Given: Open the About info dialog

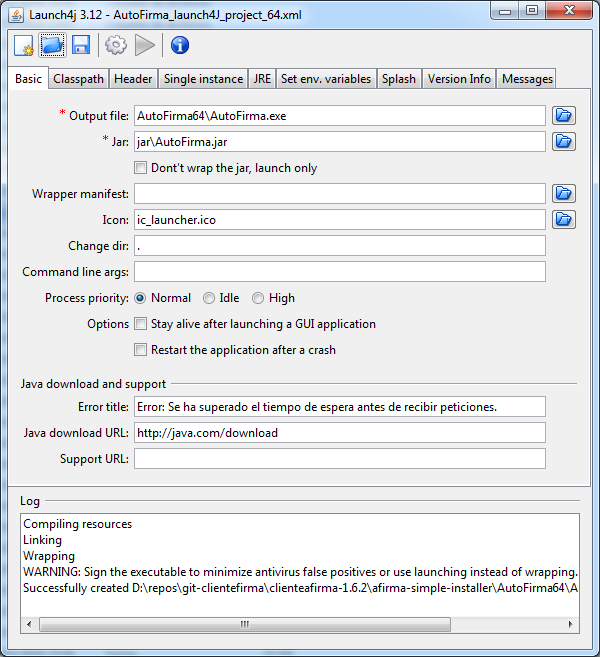Looking at the screenshot, I should [180, 45].
